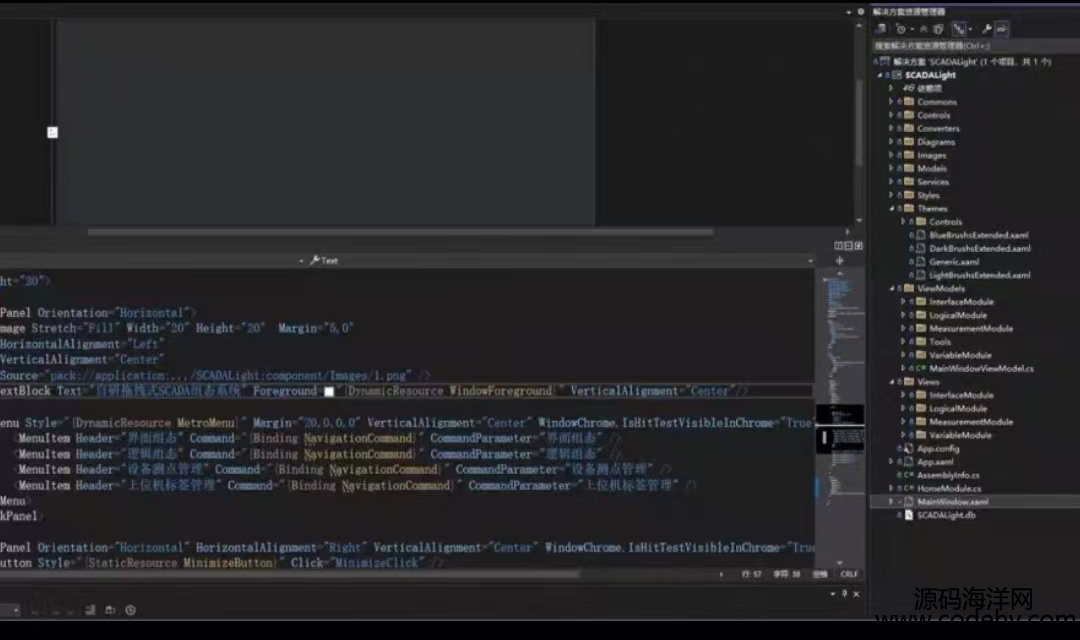Toggle the preview selected items button
This screenshot has width=1080, height=640.
(1002, 29)
